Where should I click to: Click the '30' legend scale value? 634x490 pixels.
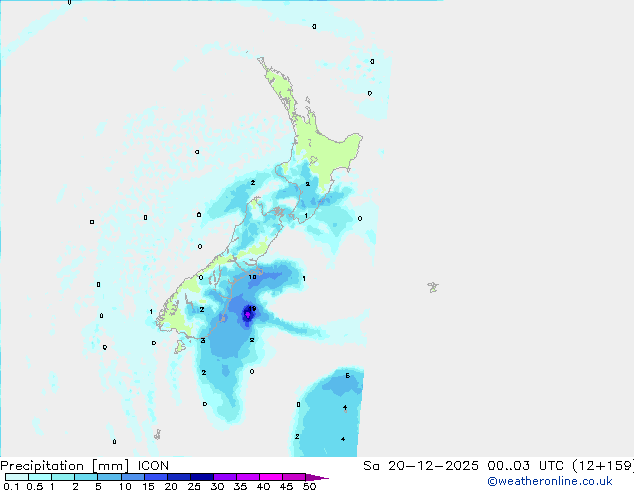coord(217,486)
